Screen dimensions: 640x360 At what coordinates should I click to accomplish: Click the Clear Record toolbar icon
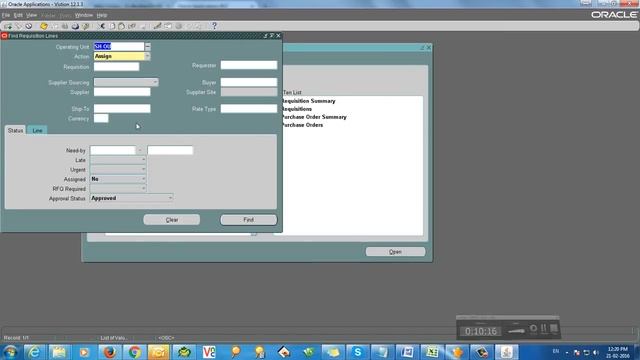[132, 26]
